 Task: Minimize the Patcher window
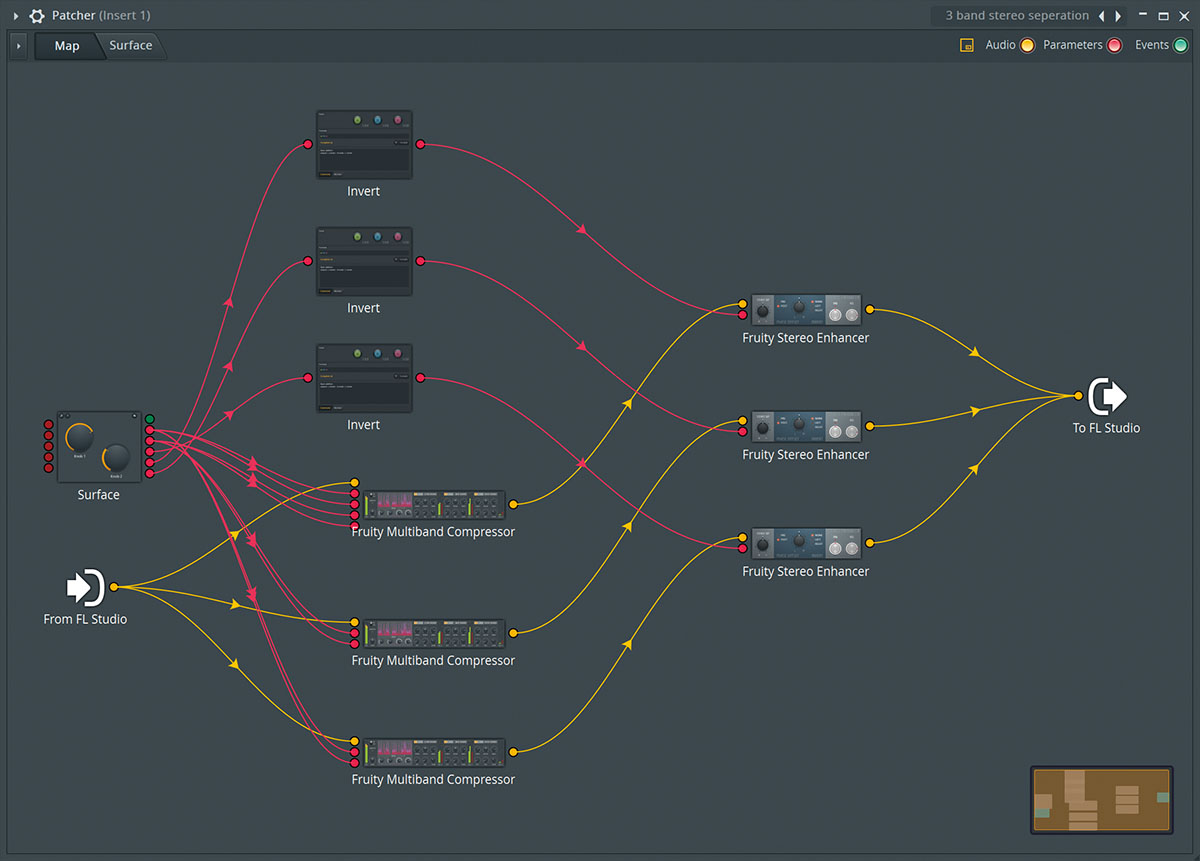(1145, 16)
